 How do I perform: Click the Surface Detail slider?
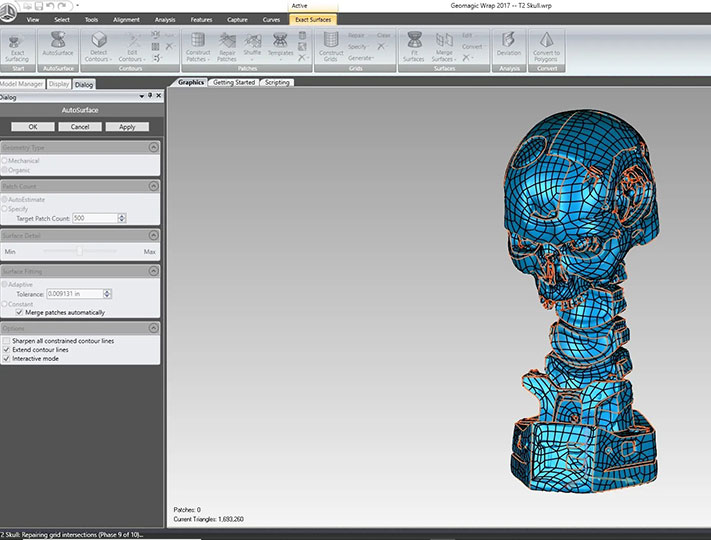coord(80,251)
